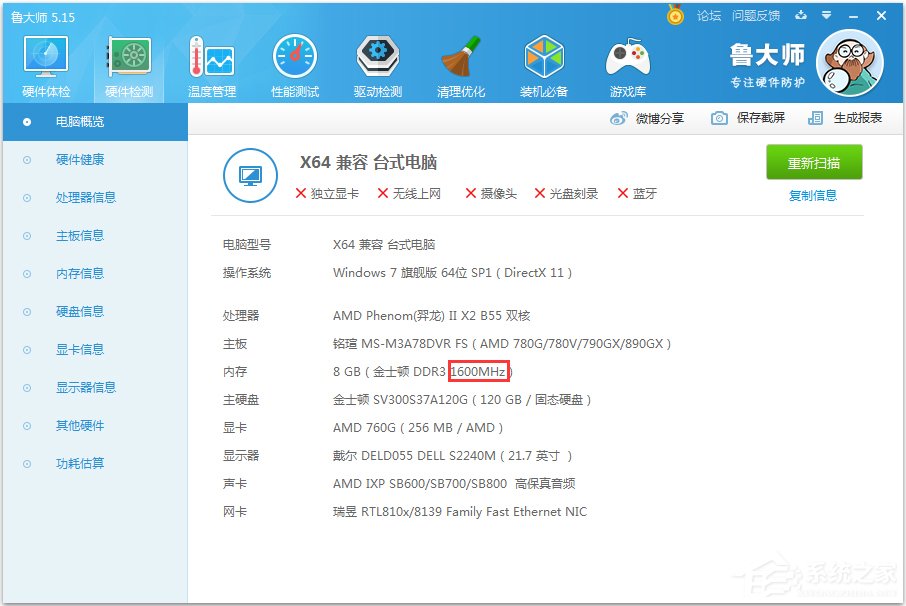Viewport: 906px width, 606px height.
Task: Click the medal achievement icon in title bar
Action: click(x=675, y=15)
